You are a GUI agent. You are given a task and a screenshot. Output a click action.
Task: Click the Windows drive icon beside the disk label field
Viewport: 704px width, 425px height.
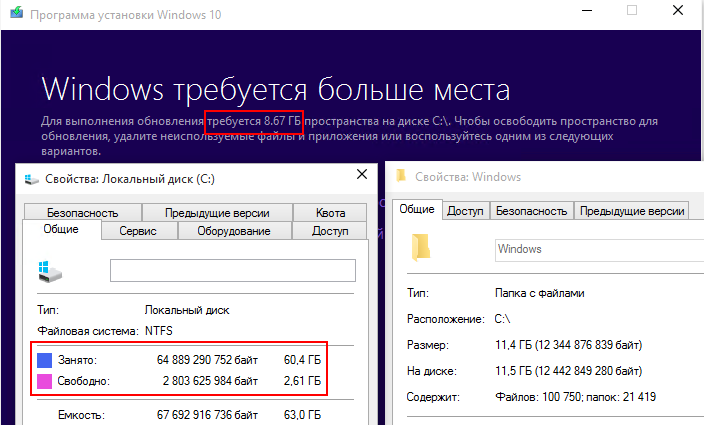coord(50,271)
